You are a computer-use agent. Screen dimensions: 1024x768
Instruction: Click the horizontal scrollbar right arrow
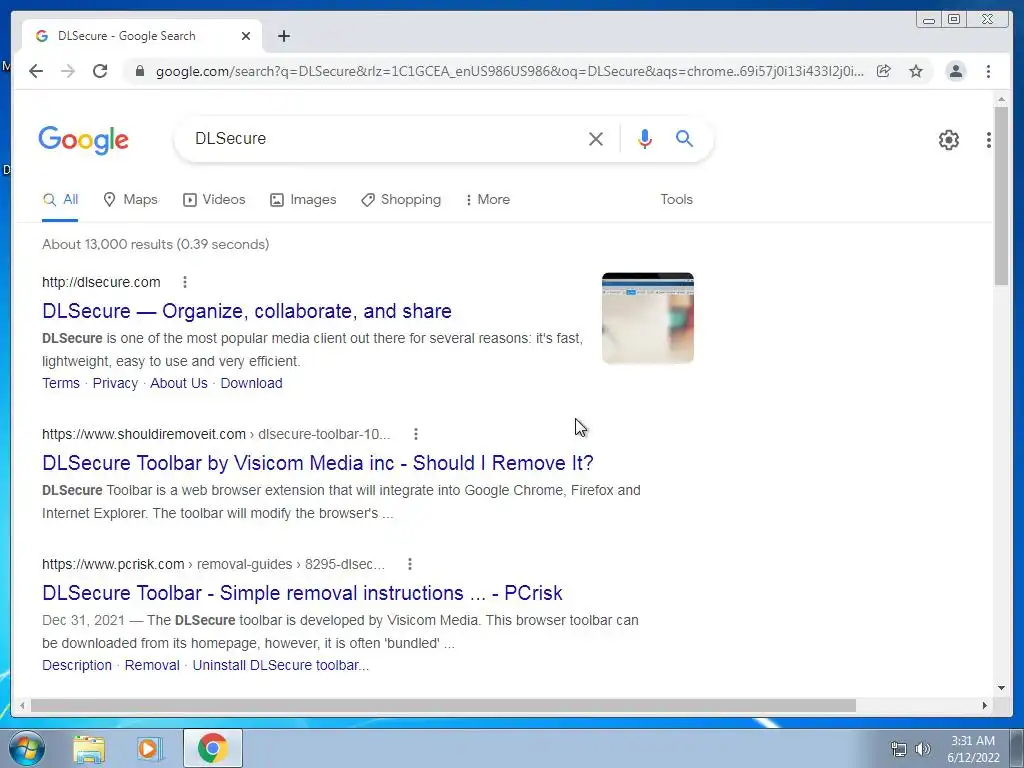pos(985,706)
